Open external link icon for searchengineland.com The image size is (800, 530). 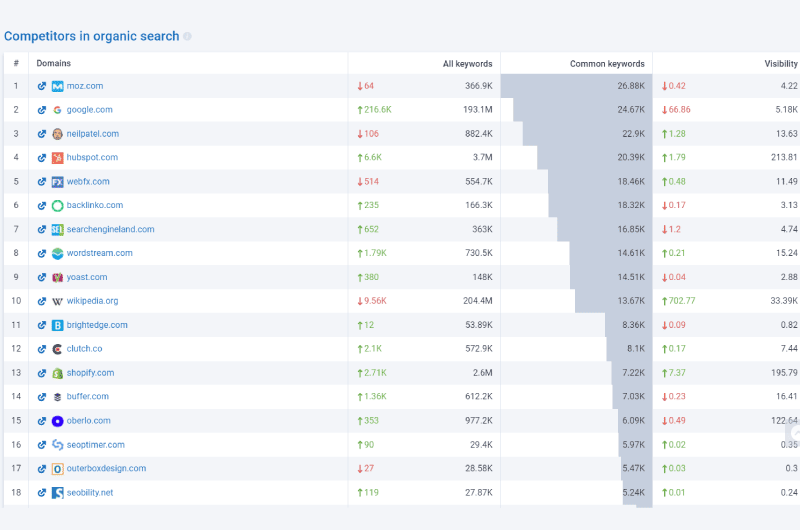click(42, 230)
